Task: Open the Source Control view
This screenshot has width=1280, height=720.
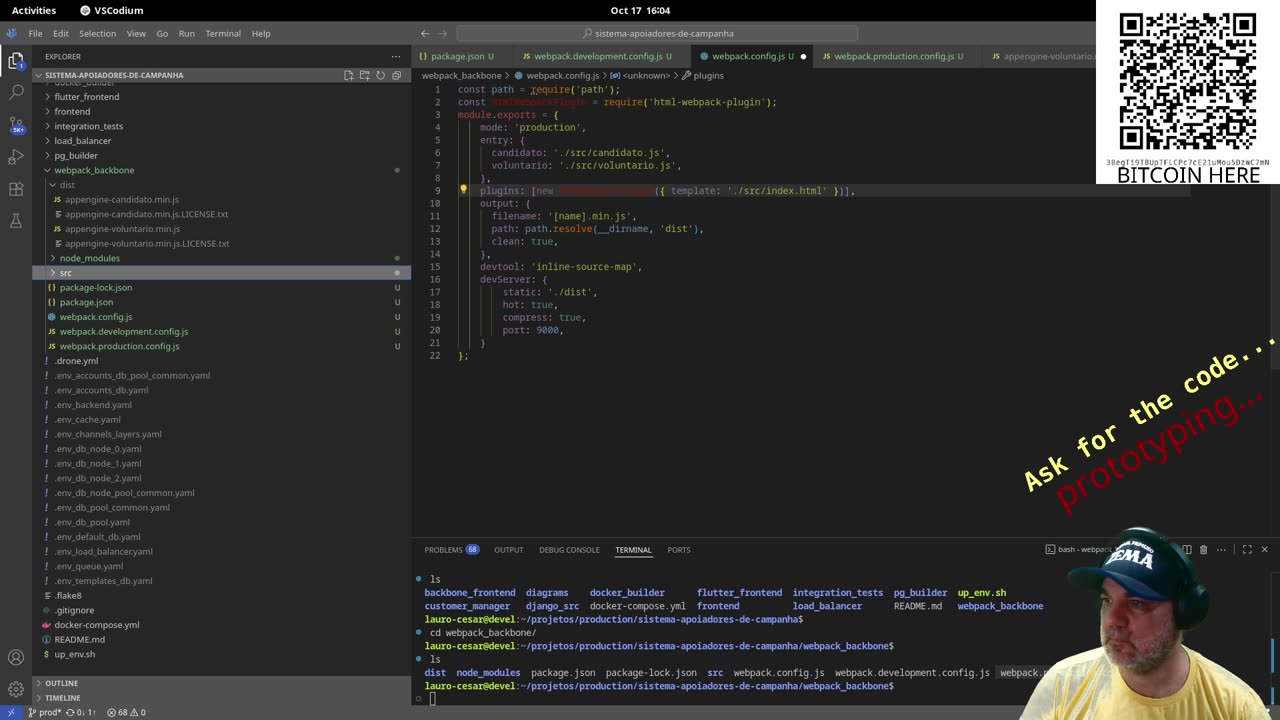Action: point(16,125)
